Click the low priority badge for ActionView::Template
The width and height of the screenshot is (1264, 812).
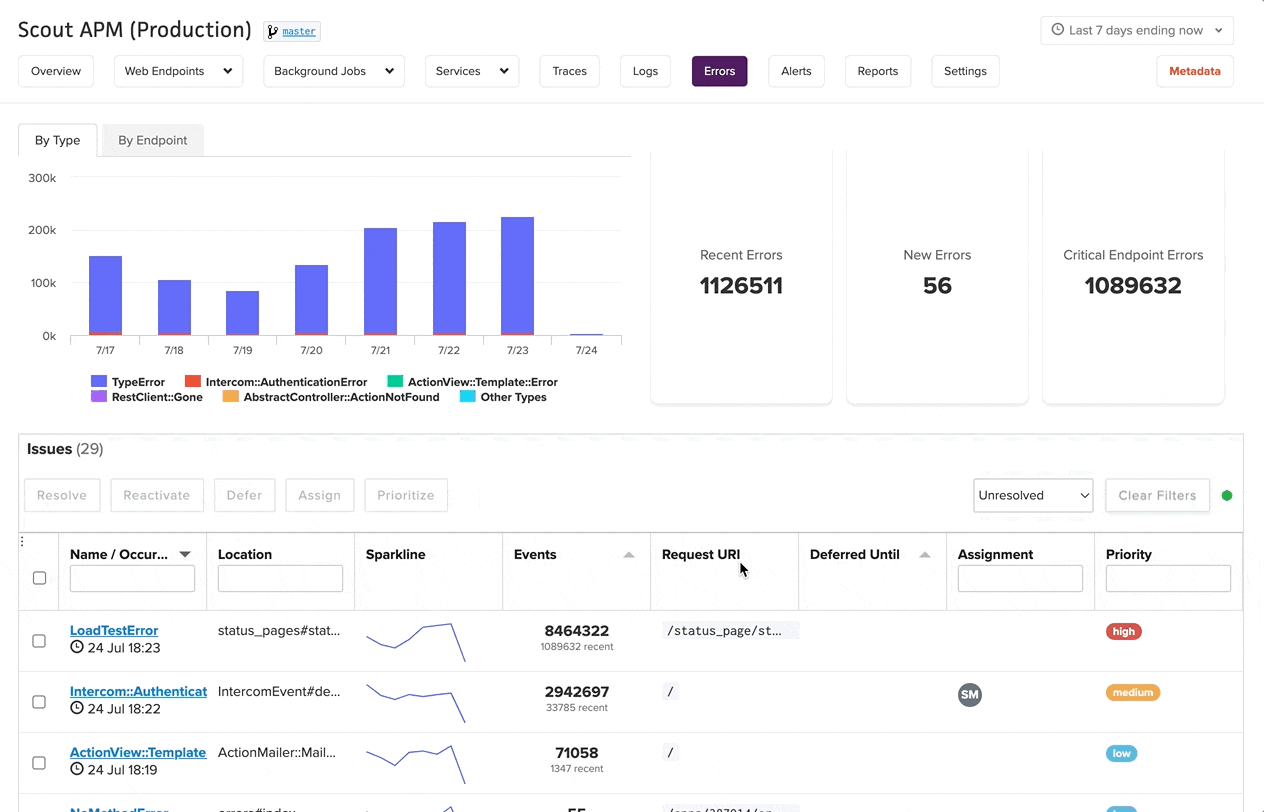pos(1122,753)
